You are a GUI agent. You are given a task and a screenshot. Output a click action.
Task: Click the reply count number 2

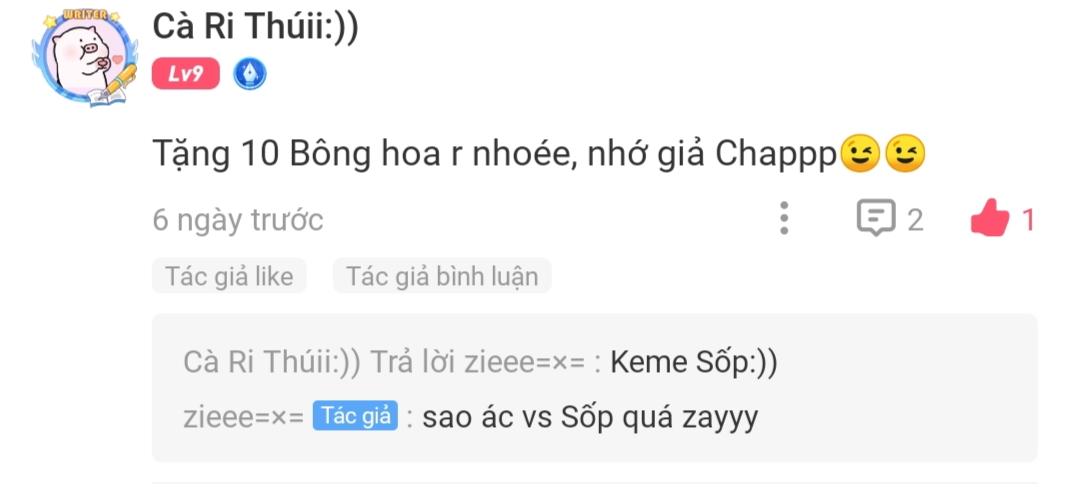pyautogui.click(x=916, y=221)
